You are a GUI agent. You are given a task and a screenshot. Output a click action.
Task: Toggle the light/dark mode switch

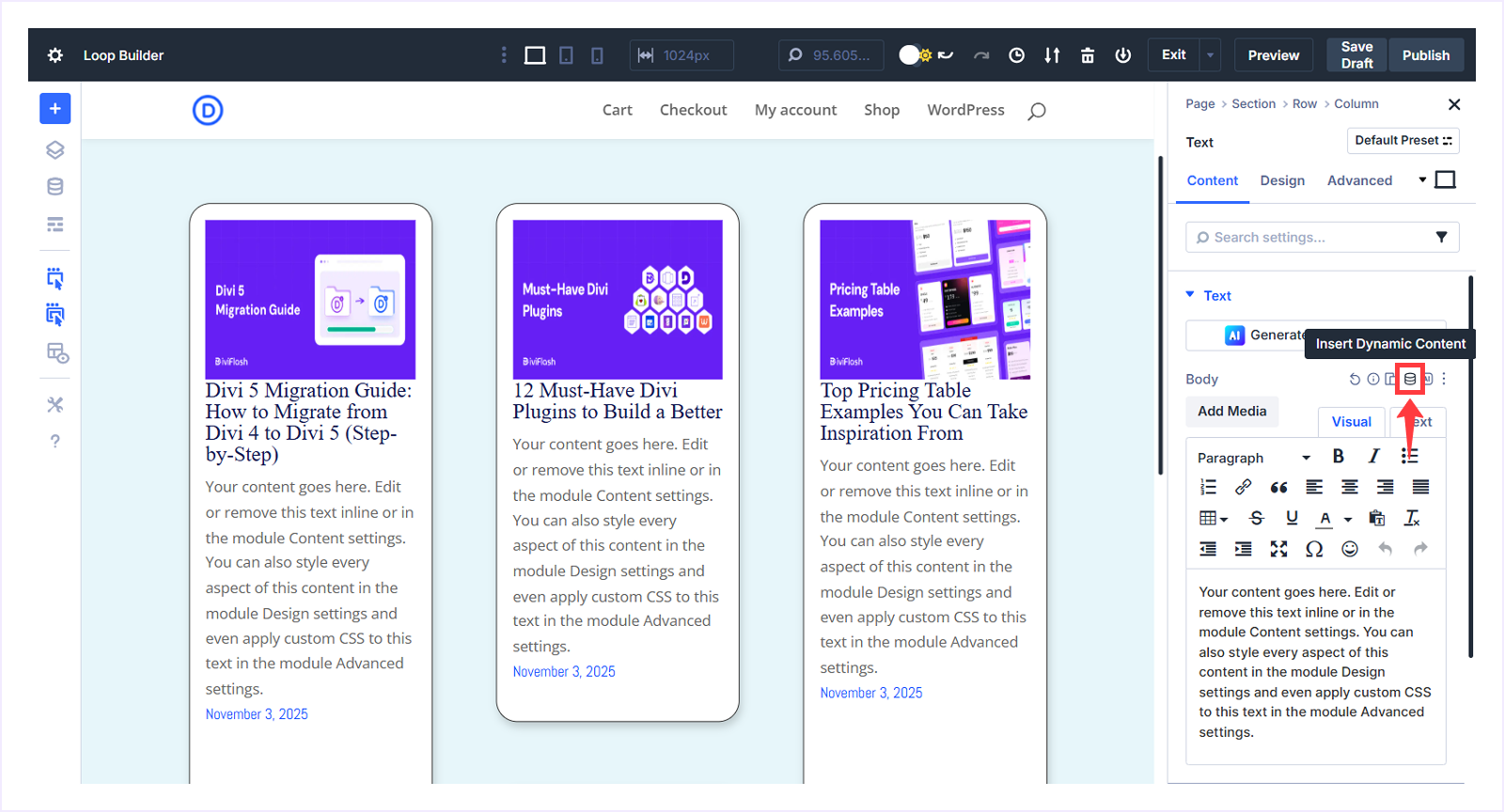tap(915, 55)
